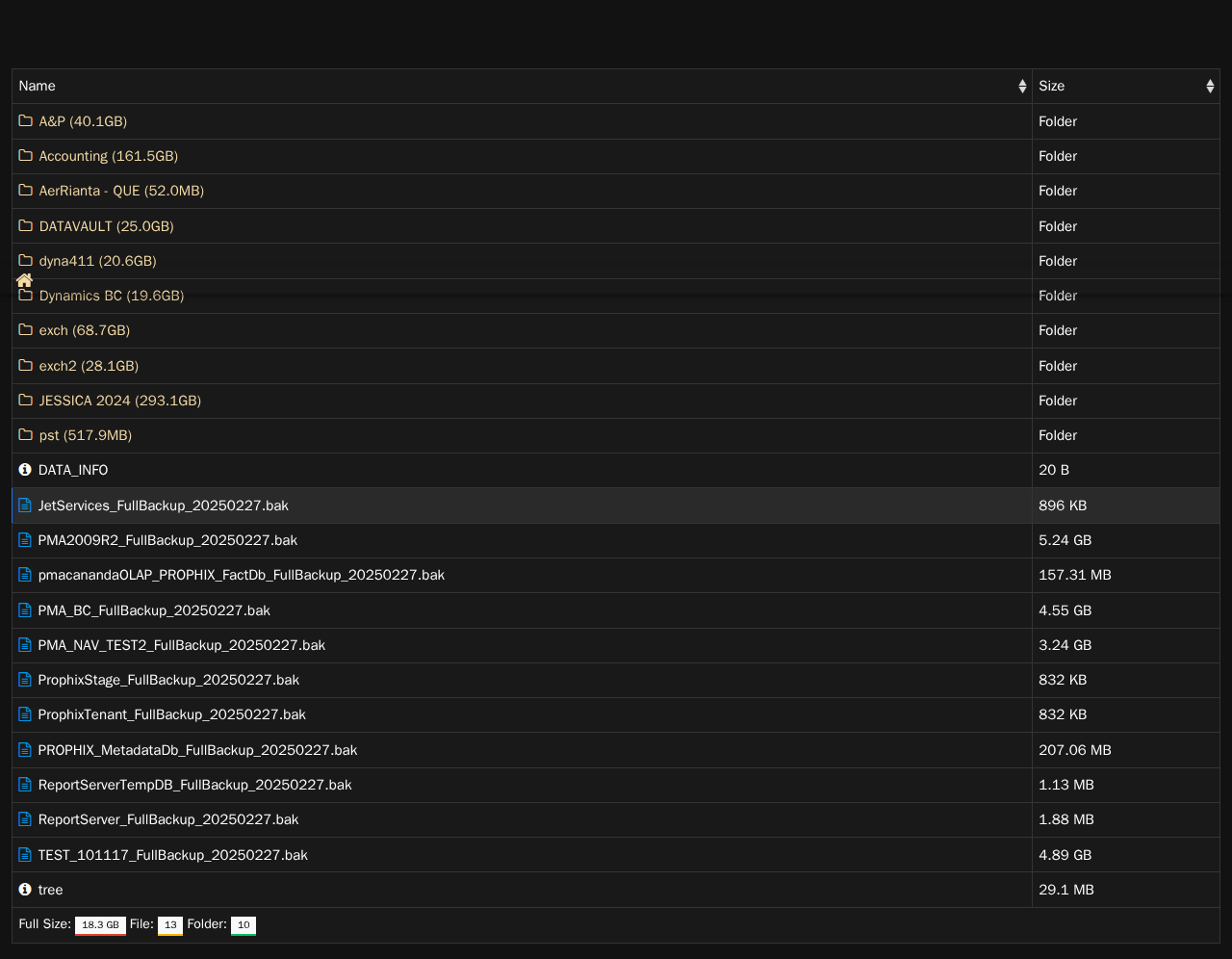Sort the list by Name column arrows
The width and height of the screenshot is (1232, 959).
click(x=1022, y=86)
